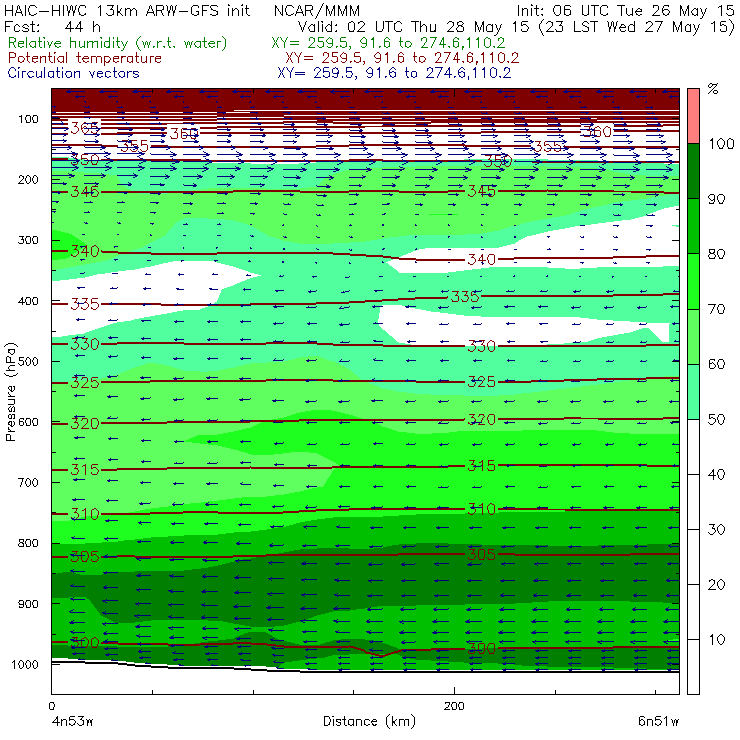Viewport: 740px width, 740px height.
Task: Click the 400 hPa pressure tick label
Action: (x=28, y=301)
